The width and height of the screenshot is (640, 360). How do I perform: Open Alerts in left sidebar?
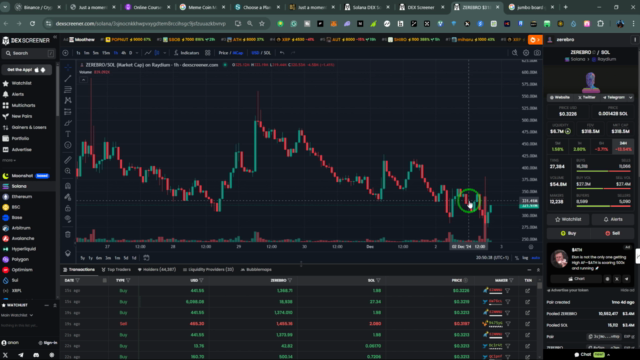pos(18,94)
